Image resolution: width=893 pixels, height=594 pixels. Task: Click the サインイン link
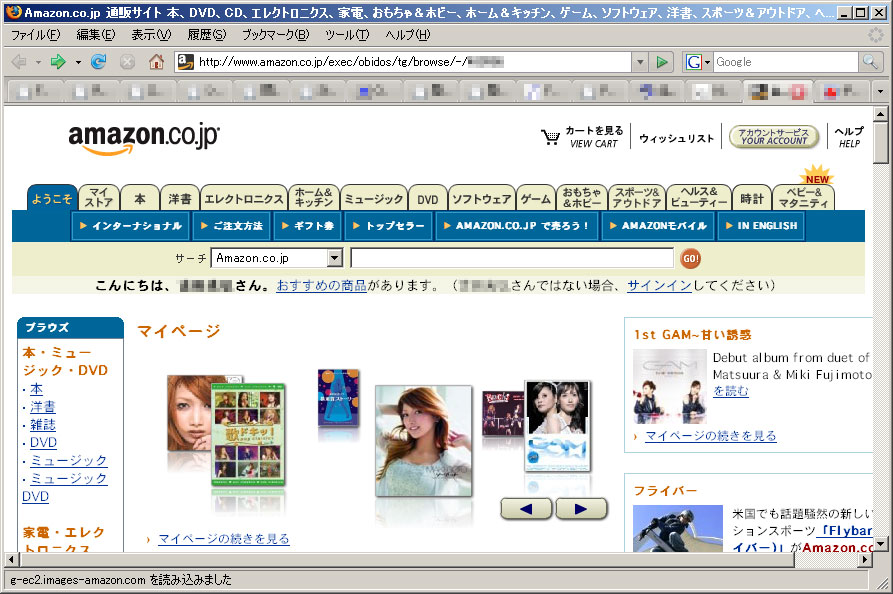coord(659,285)
